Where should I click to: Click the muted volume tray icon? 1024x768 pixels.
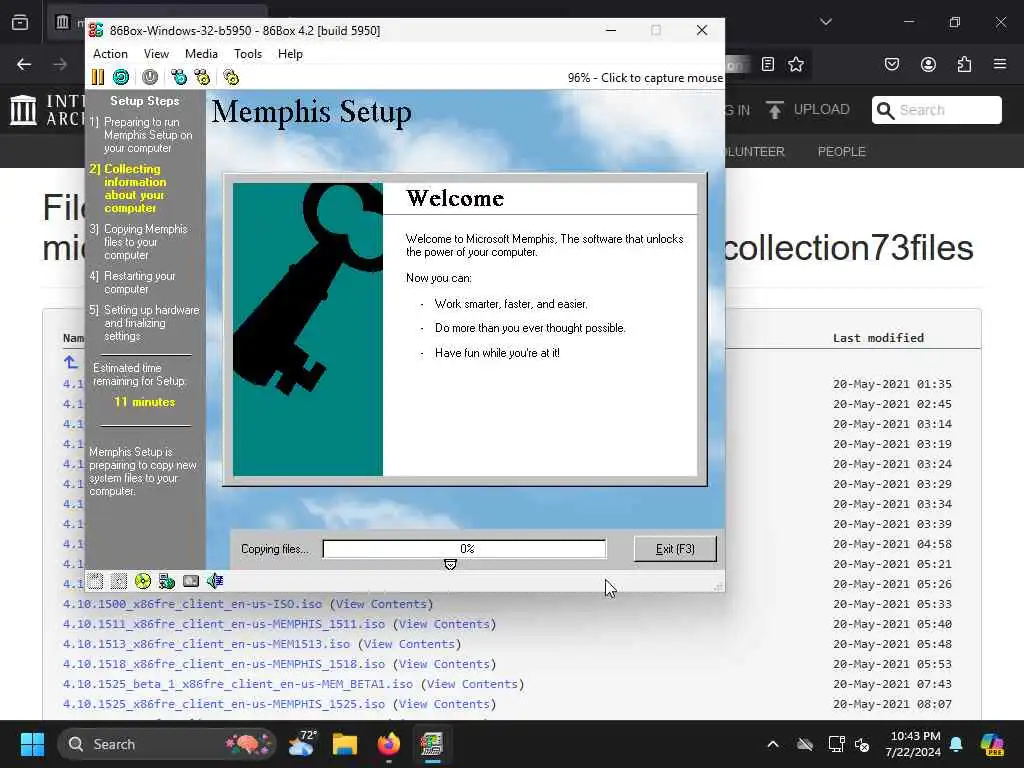[x=862, y=744]
